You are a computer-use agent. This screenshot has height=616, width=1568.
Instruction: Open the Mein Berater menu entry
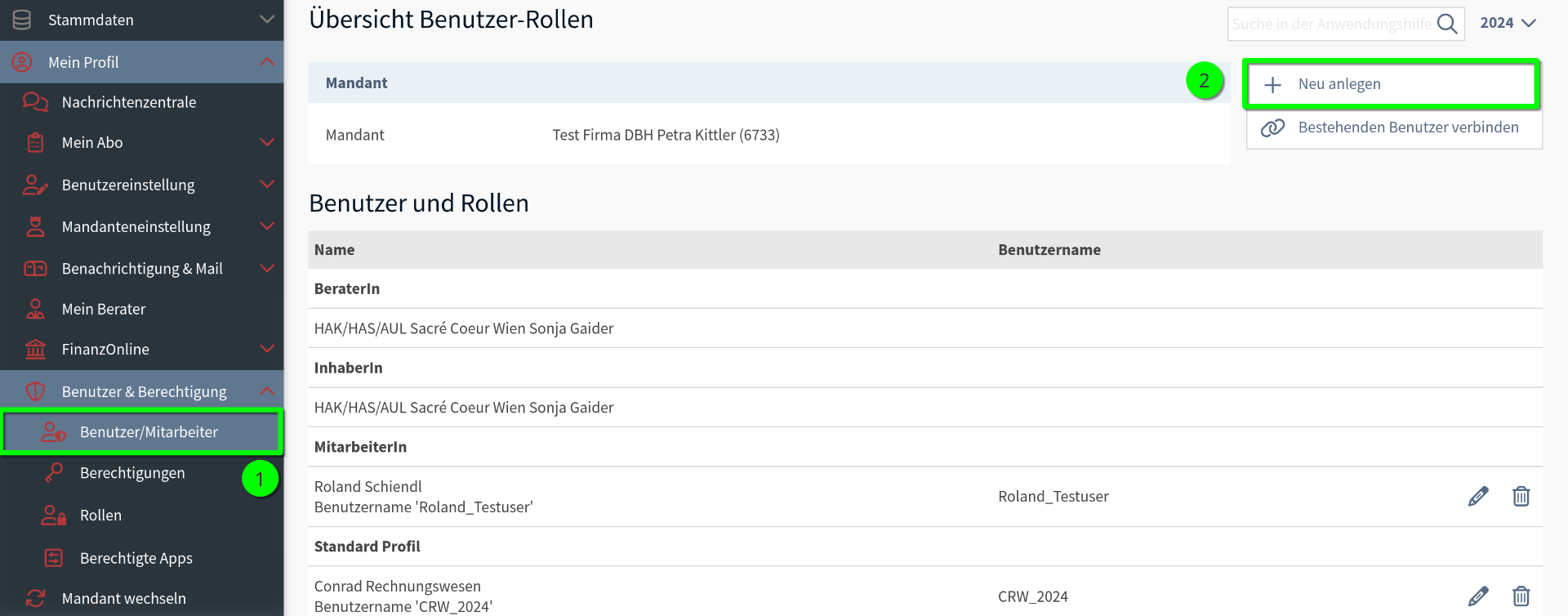coord(142,309)
